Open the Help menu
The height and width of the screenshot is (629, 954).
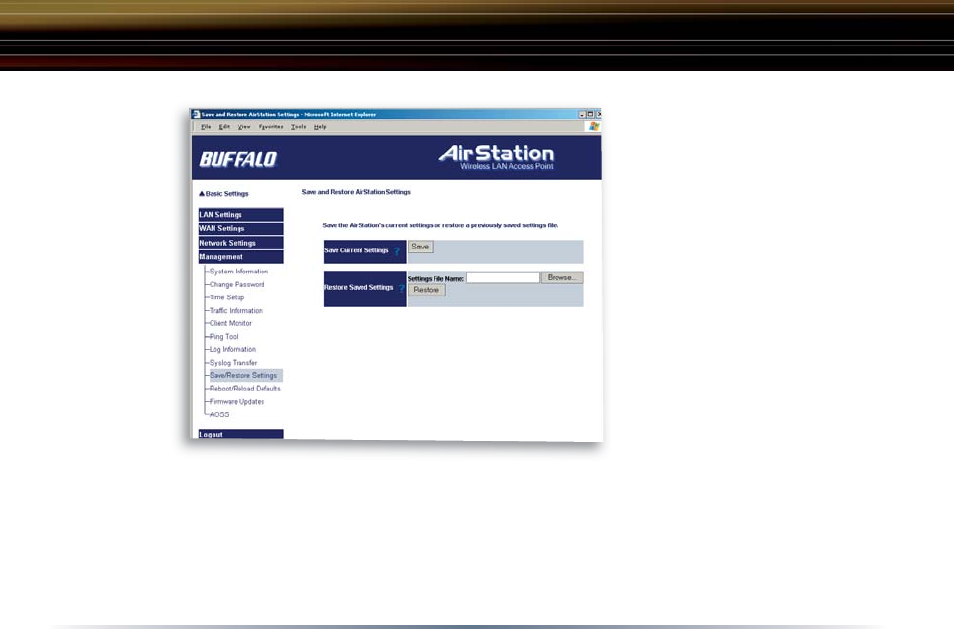[x=320, y=127]
